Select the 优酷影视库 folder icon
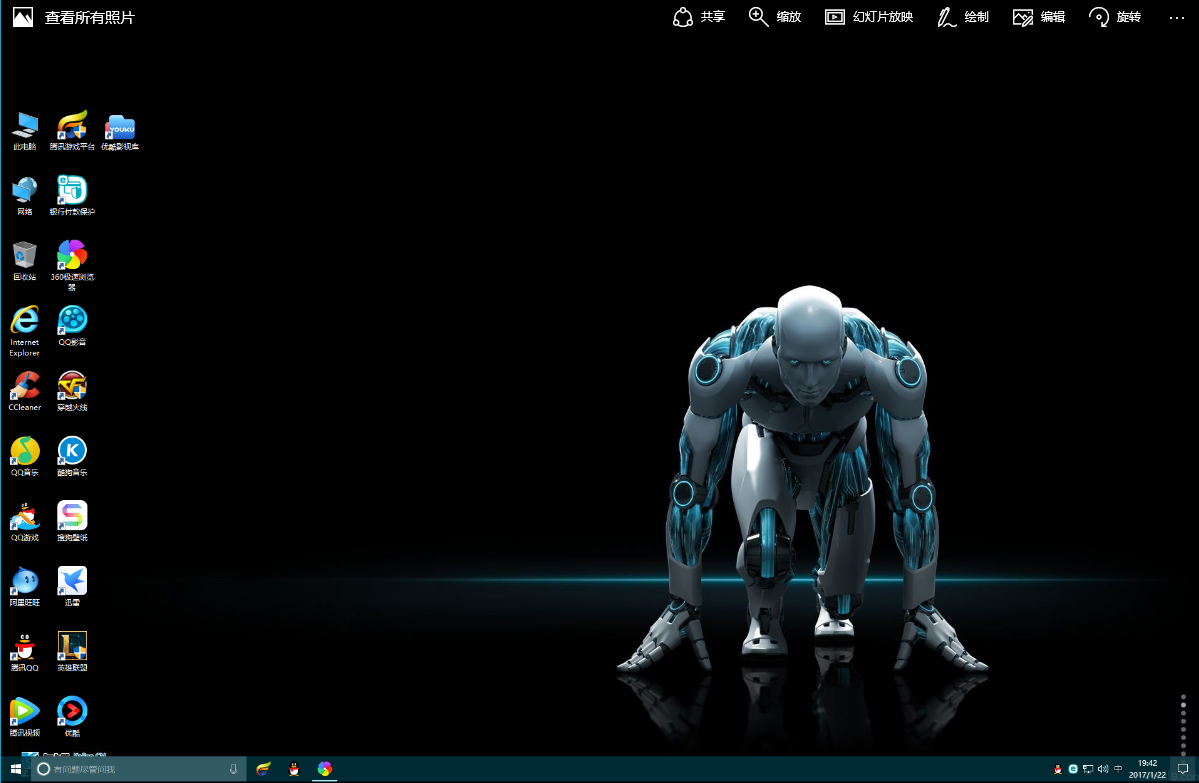This screenshot has width=1199, height=783. [x=120, y=126]
